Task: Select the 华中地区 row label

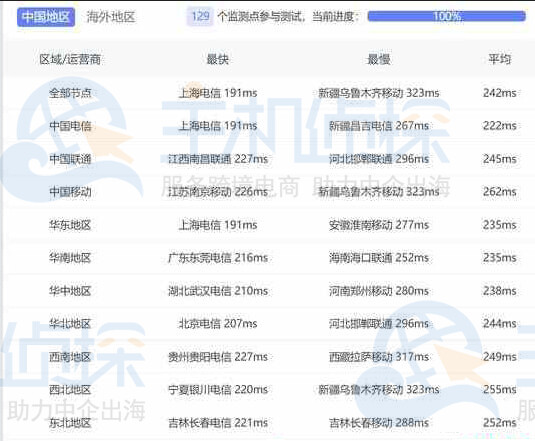Action: point(70,291)
